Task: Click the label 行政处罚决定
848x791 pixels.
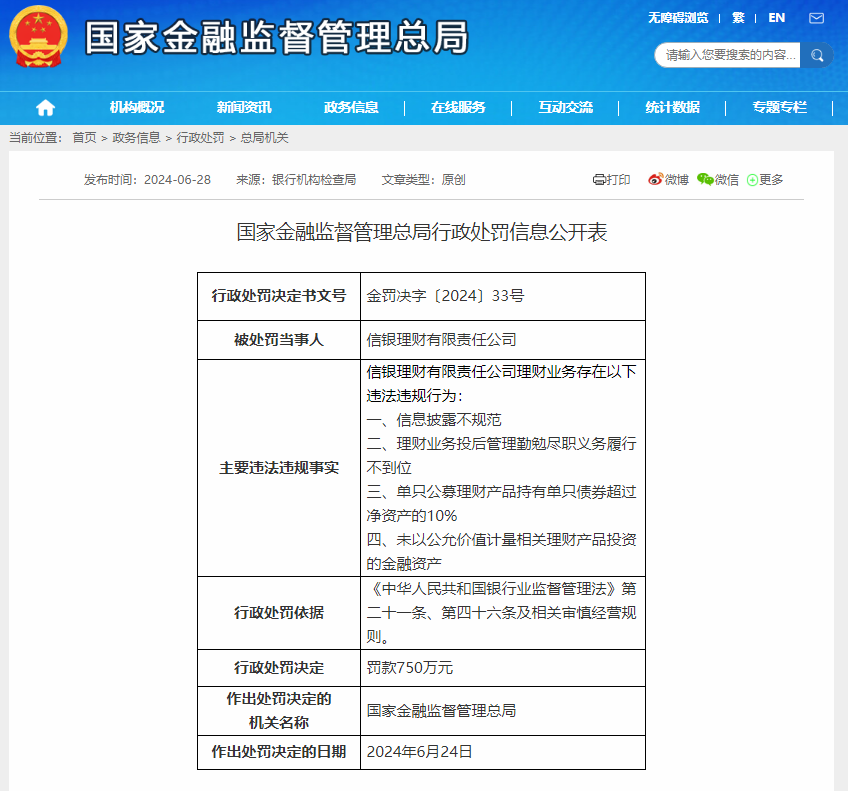Action: 279,668
